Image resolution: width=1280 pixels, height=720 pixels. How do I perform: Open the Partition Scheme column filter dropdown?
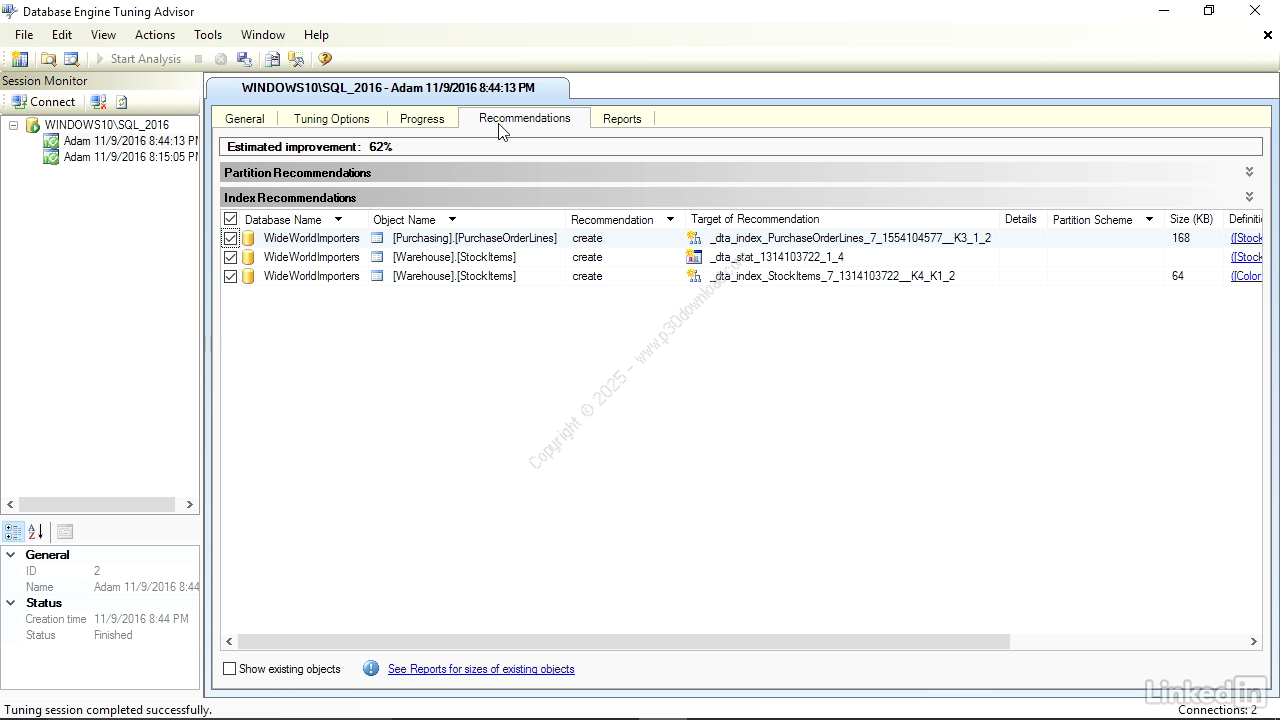point(1149,220)
